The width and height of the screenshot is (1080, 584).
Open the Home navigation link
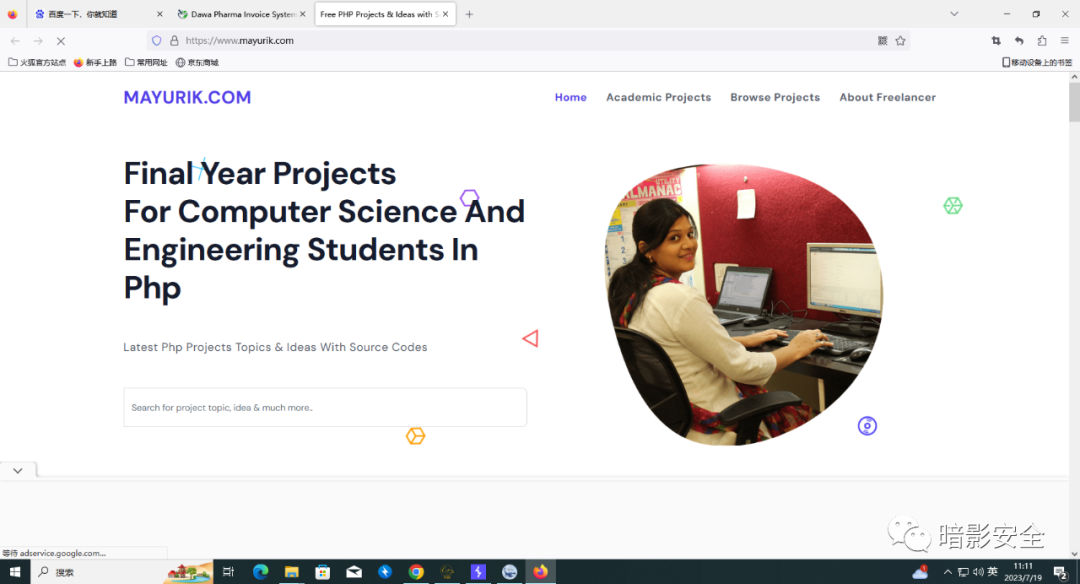click(x=571, y=97)
